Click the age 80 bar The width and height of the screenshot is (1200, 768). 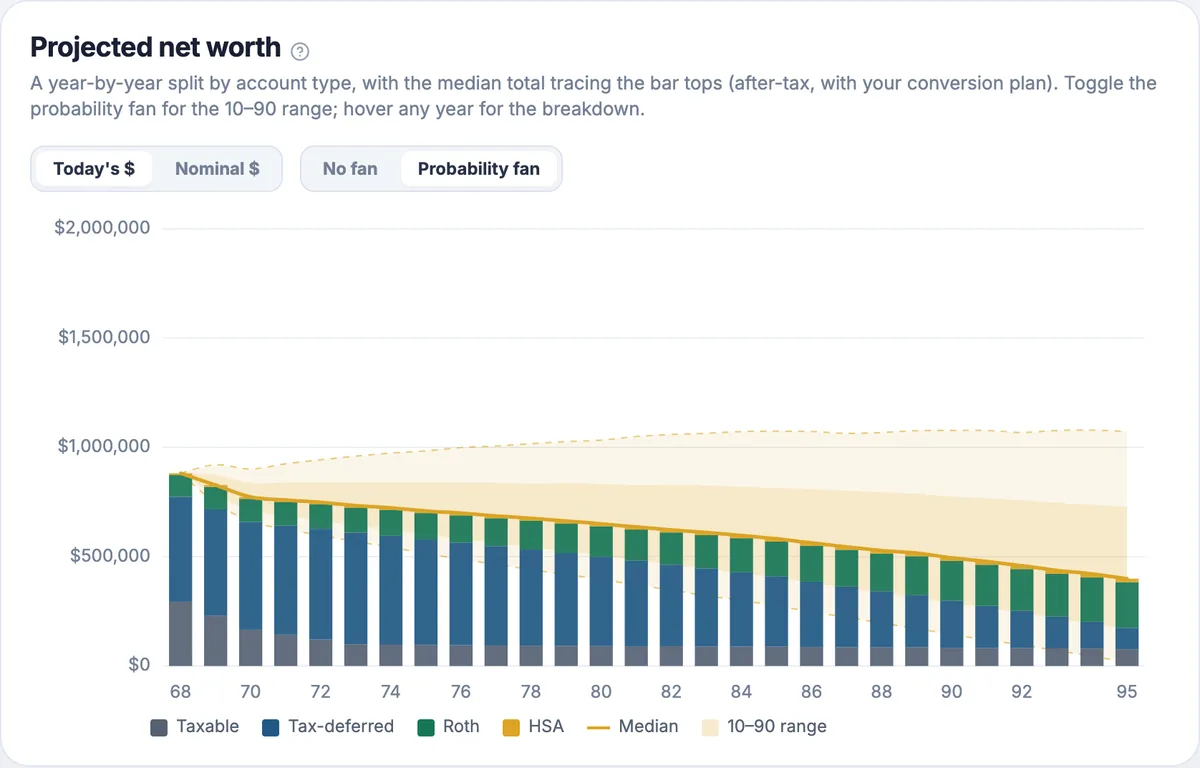[601, 596]
